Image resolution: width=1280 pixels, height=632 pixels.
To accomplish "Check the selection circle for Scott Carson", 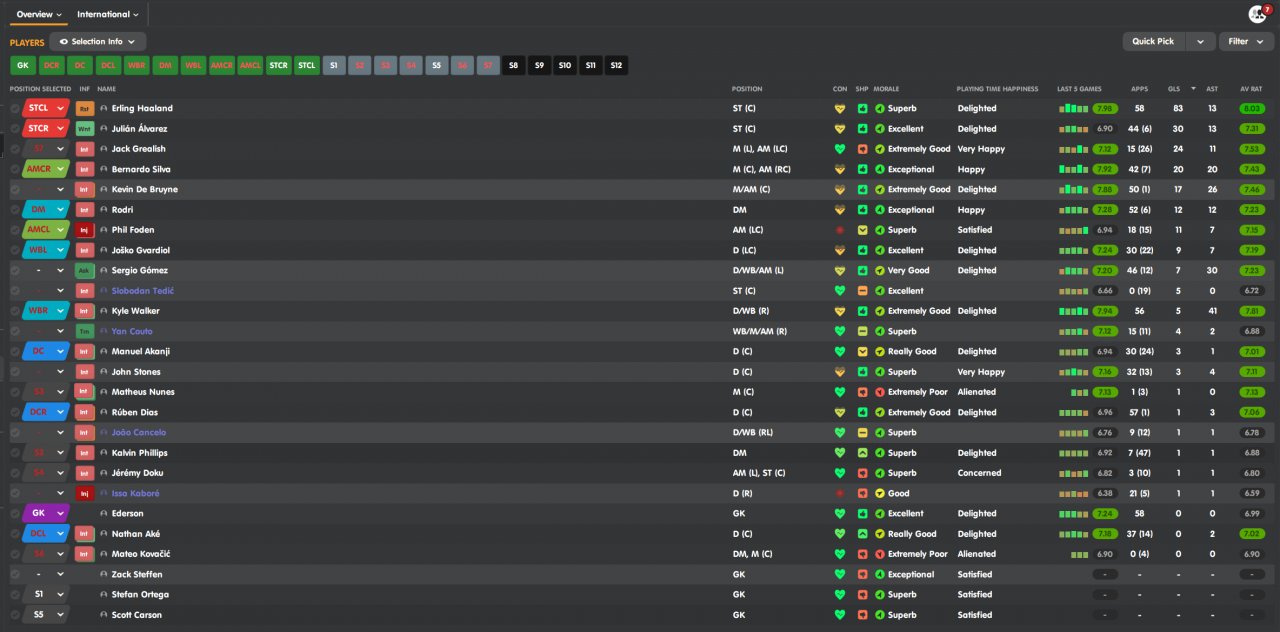I will tap(15, 615).
